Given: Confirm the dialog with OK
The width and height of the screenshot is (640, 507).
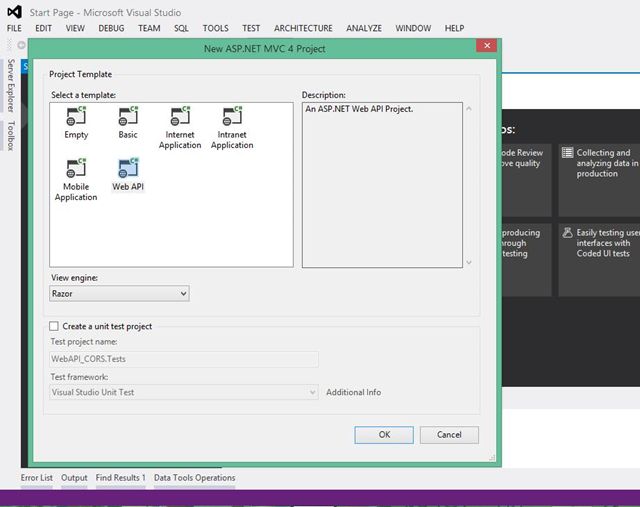Looking at the screenshot, I should click(x=384, y=435).
